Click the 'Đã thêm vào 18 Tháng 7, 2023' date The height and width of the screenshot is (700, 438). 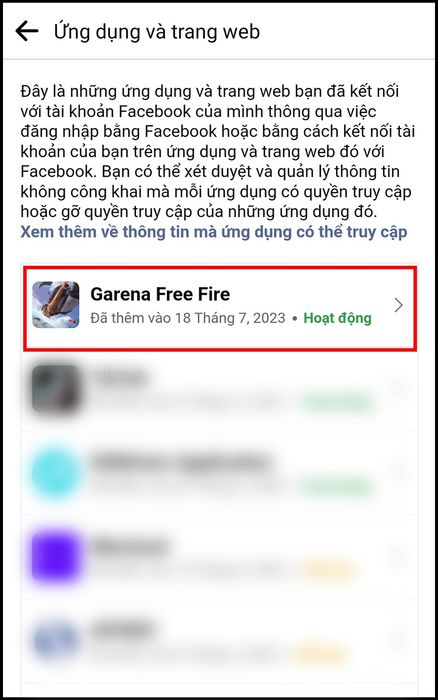click(x=188, y=318)
